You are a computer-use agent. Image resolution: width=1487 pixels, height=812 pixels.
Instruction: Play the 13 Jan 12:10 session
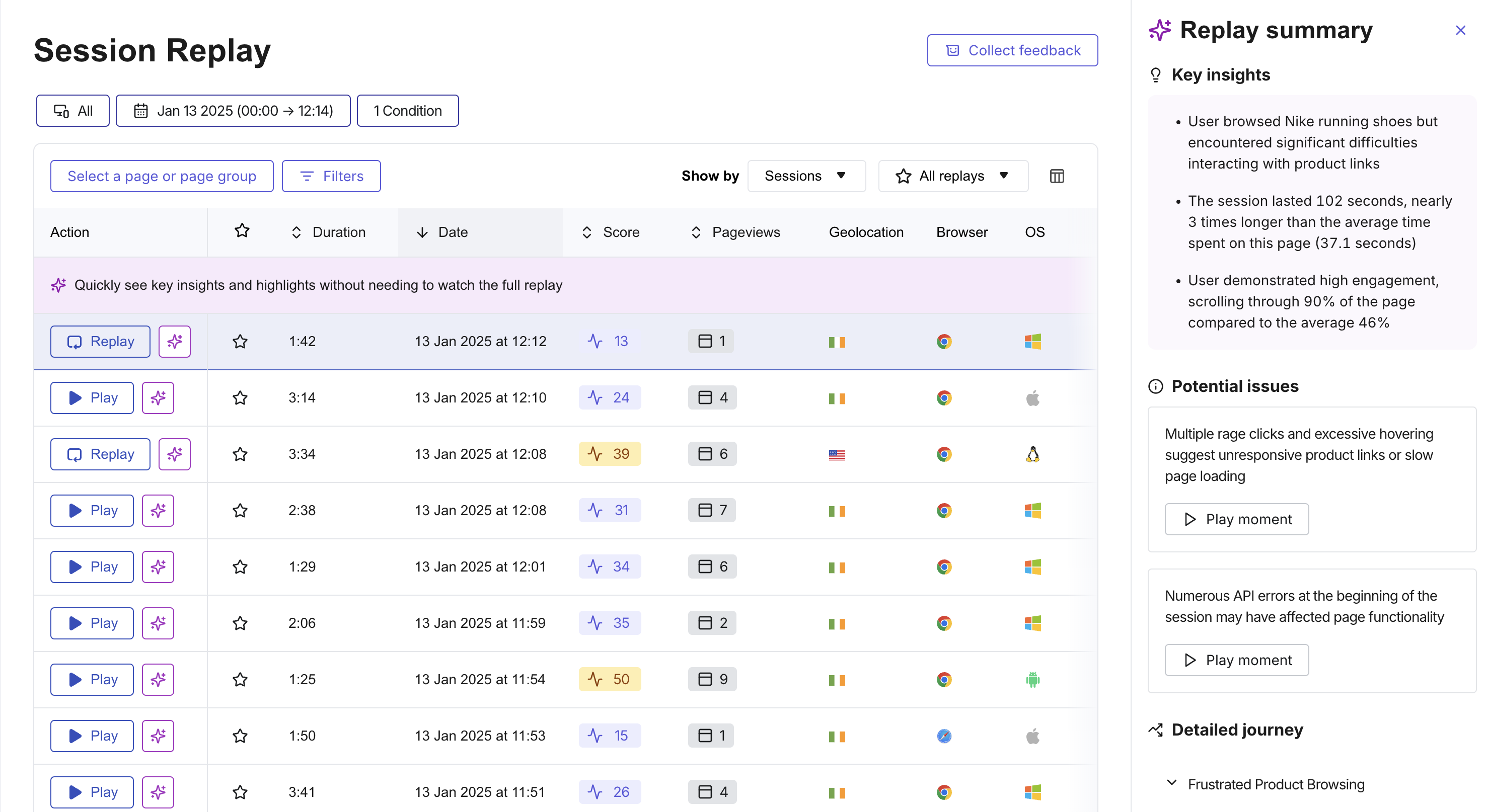(x=92, y=397)
